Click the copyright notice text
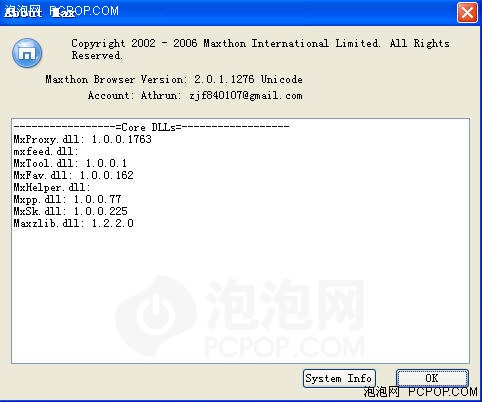 click(260, 49)
